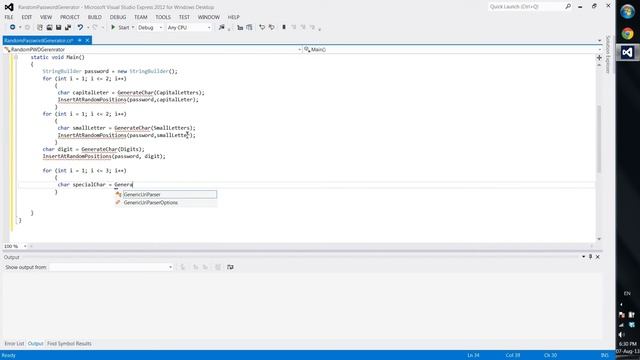
Task: Click the INS status bar indicator
Action: [604, 356]
